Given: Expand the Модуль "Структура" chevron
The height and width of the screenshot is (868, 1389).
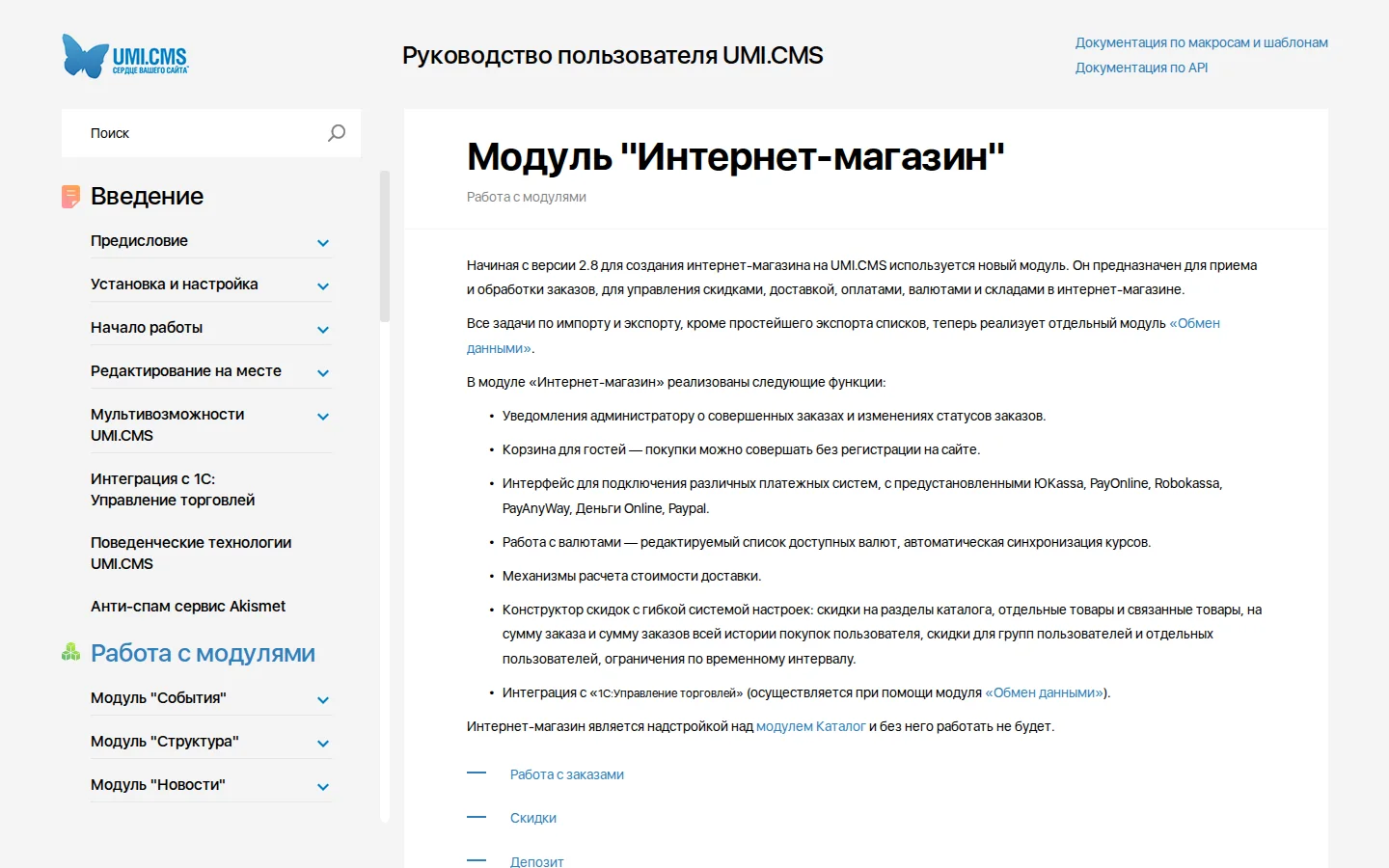Looking at the screenshot, I should click(x=323, y=744).
